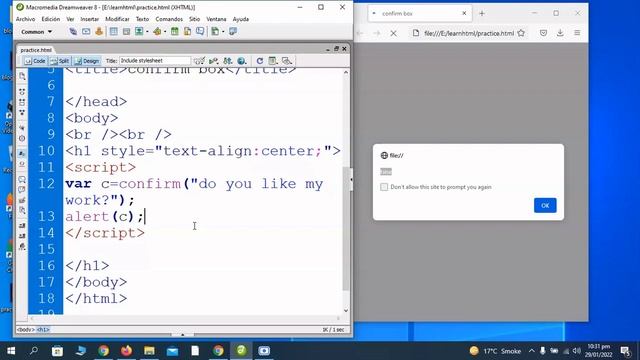Open taskbar Search icon
Screen dimensions: 640x360
[34, 351]
